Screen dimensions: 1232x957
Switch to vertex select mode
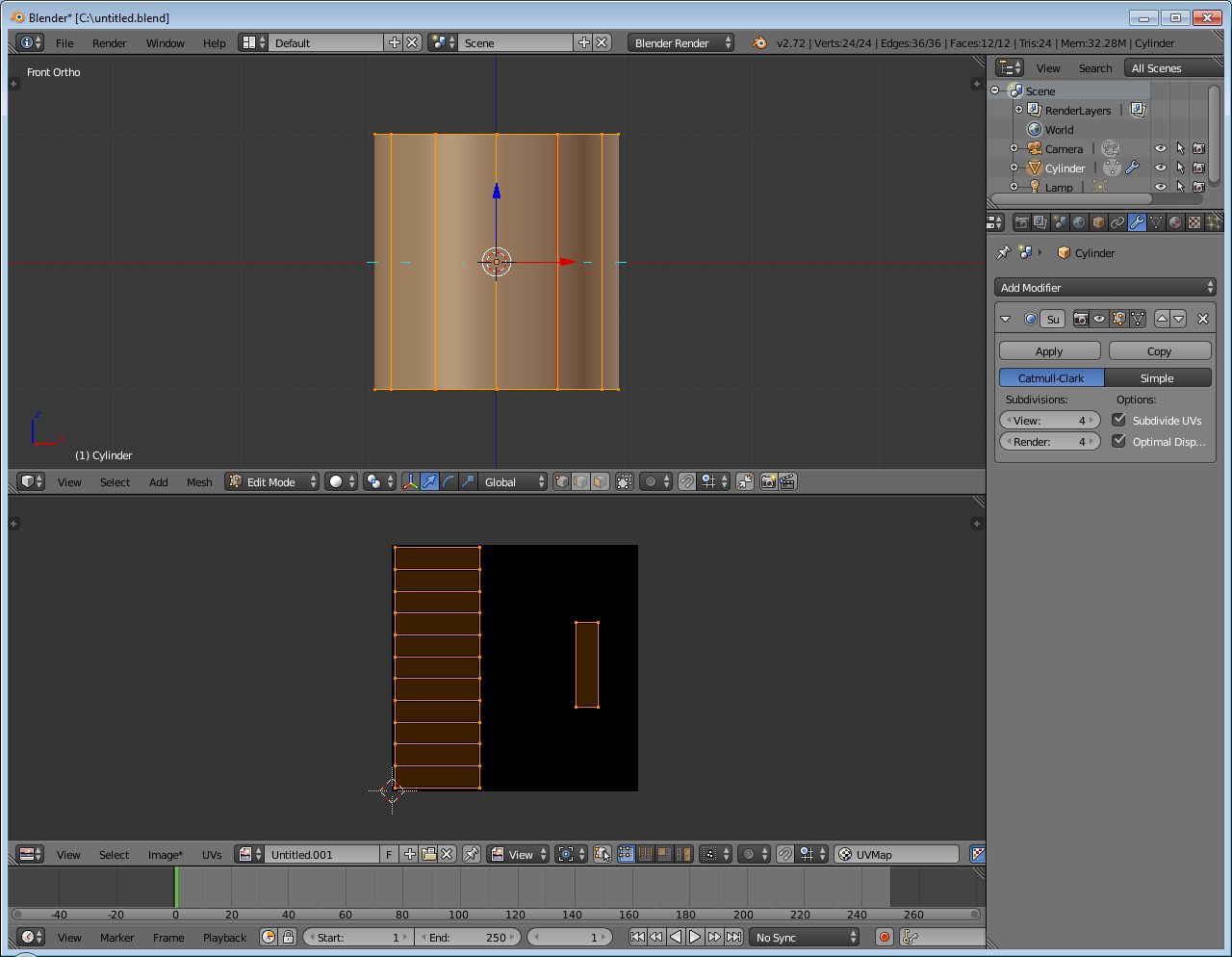pyautogui.click(x=562, y=481)
